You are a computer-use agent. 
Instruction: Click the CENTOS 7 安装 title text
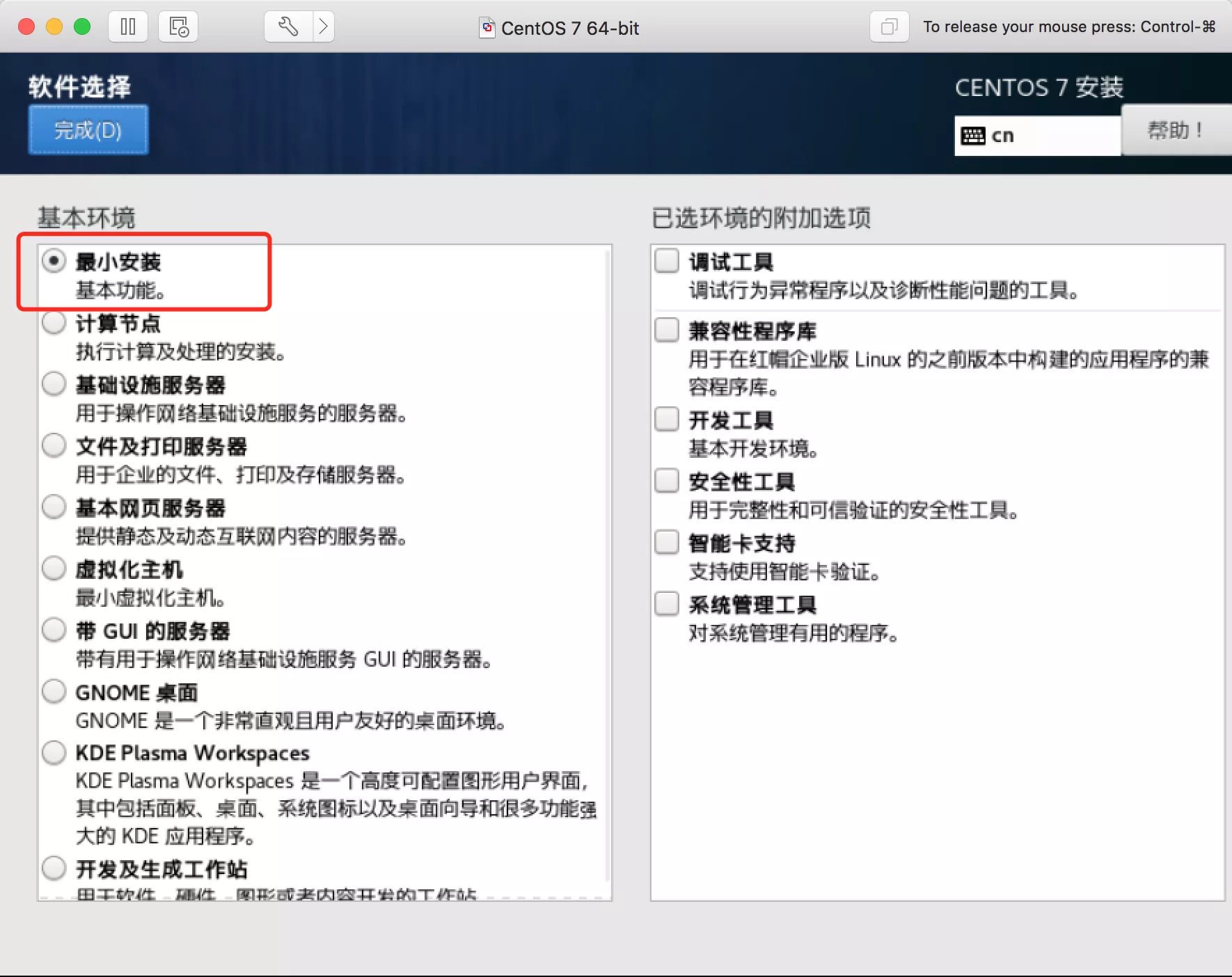coord(1039,88)
